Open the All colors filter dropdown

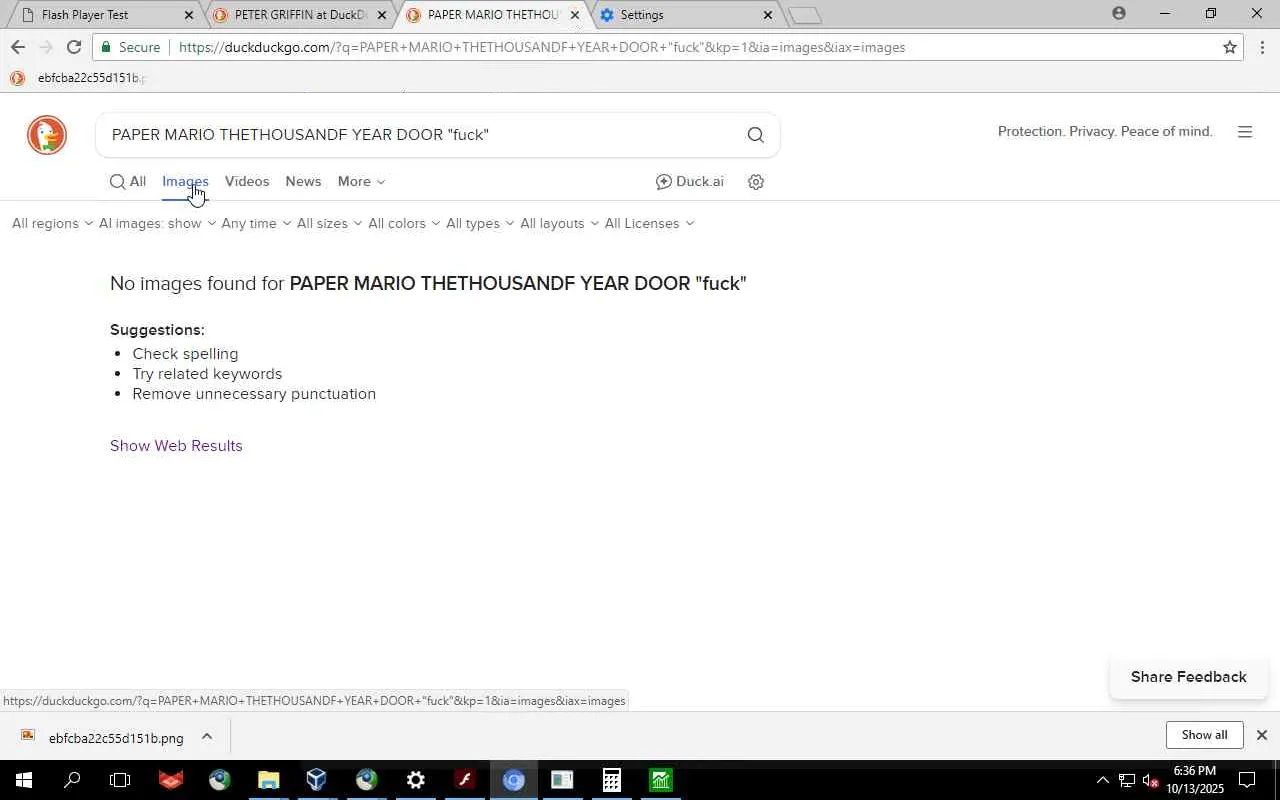pyautogui.click(x=404, y=224)
